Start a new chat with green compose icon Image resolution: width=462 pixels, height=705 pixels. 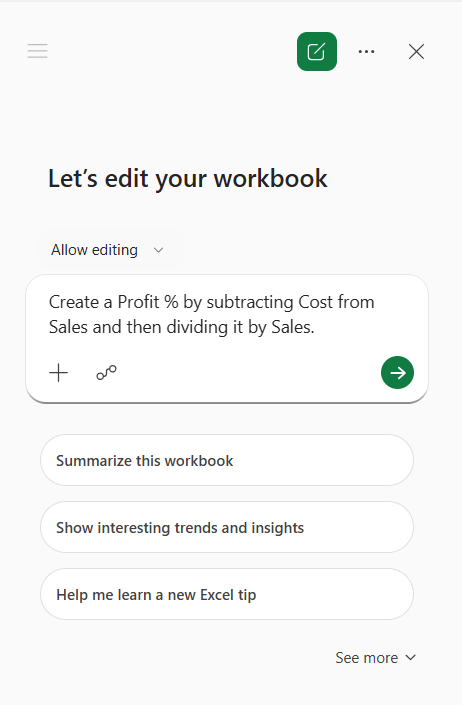[317, 51]
